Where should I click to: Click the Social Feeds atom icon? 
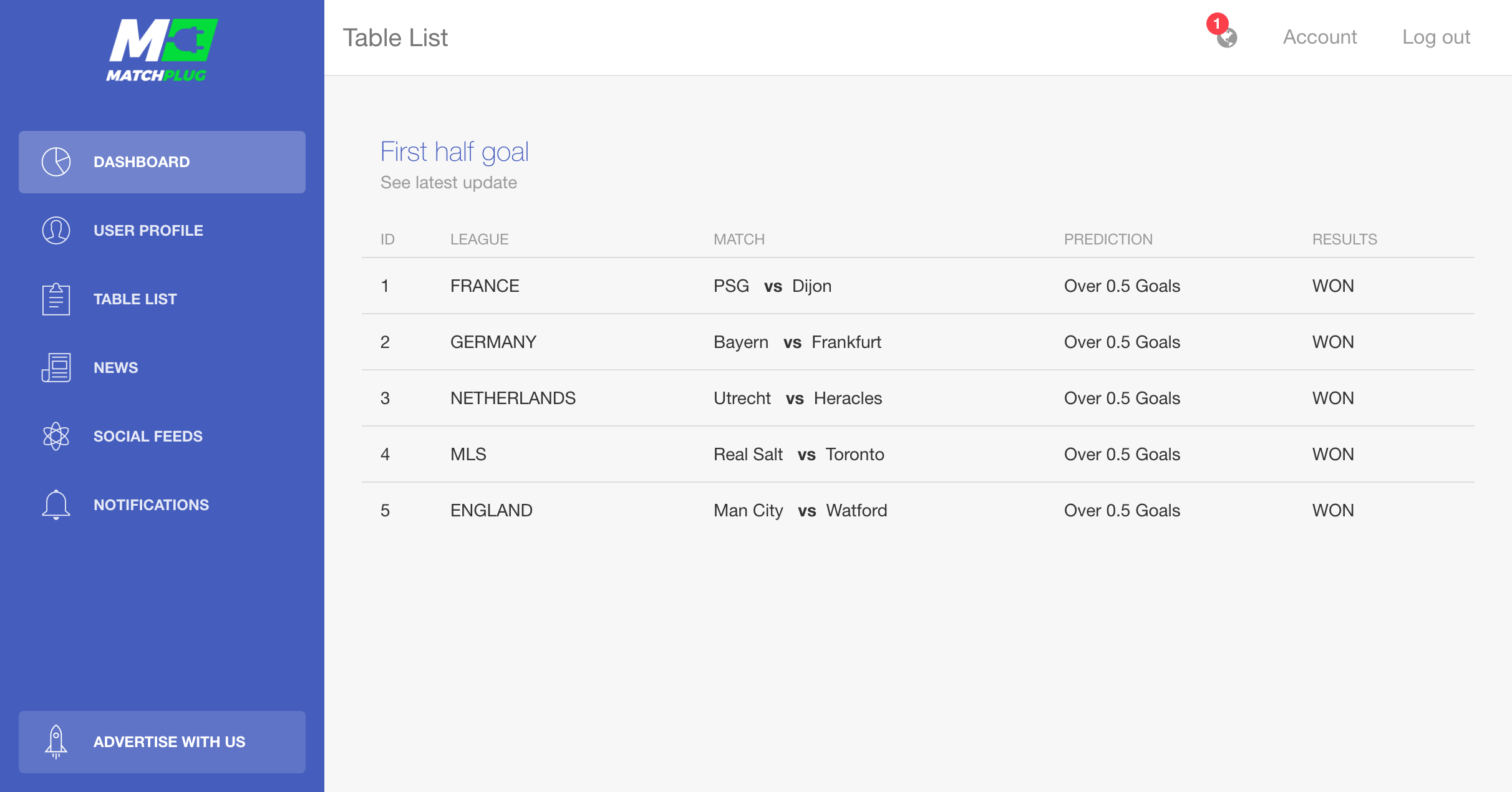pos(56,437)
